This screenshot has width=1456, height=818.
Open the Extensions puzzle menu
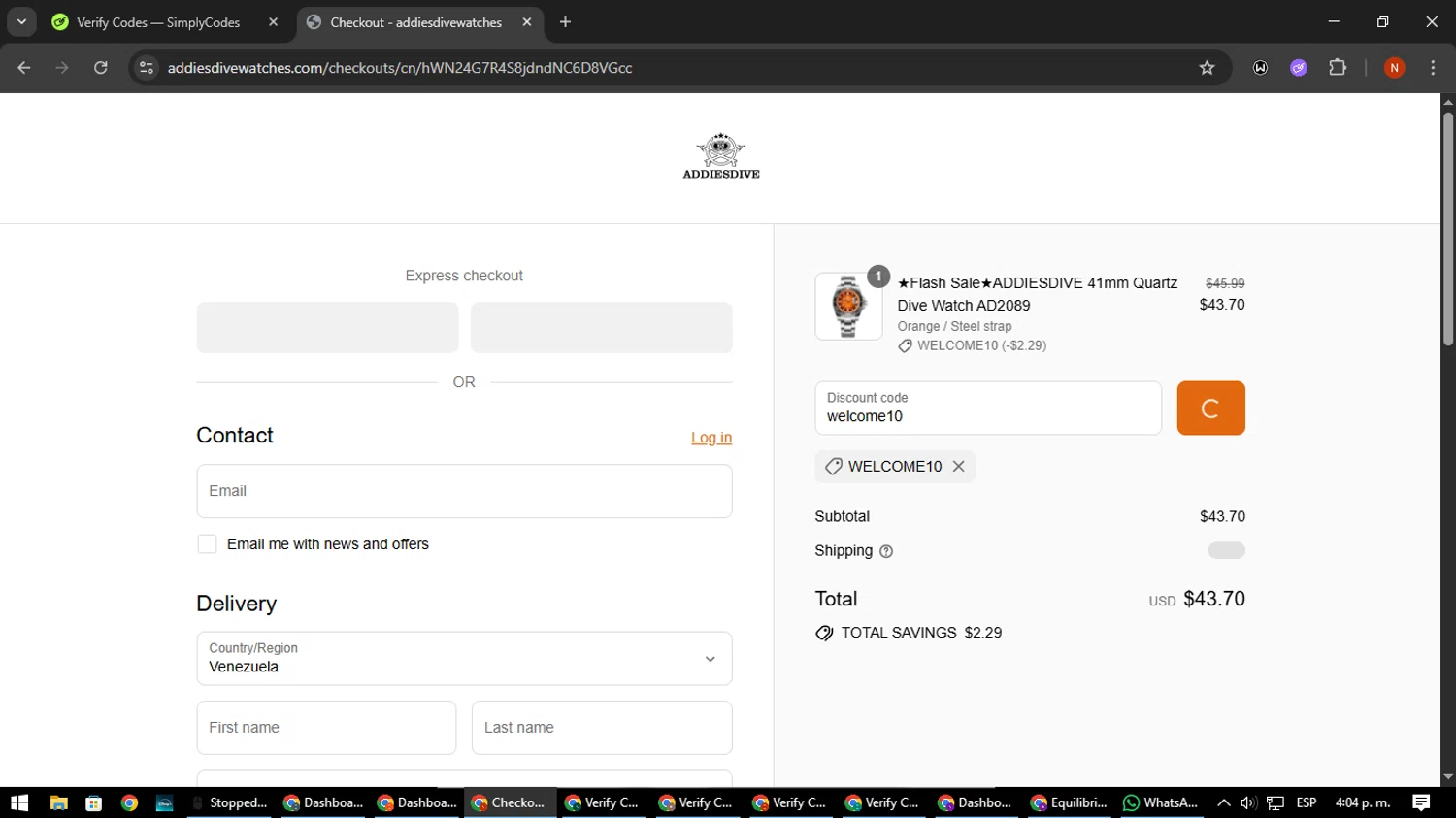1338,68
